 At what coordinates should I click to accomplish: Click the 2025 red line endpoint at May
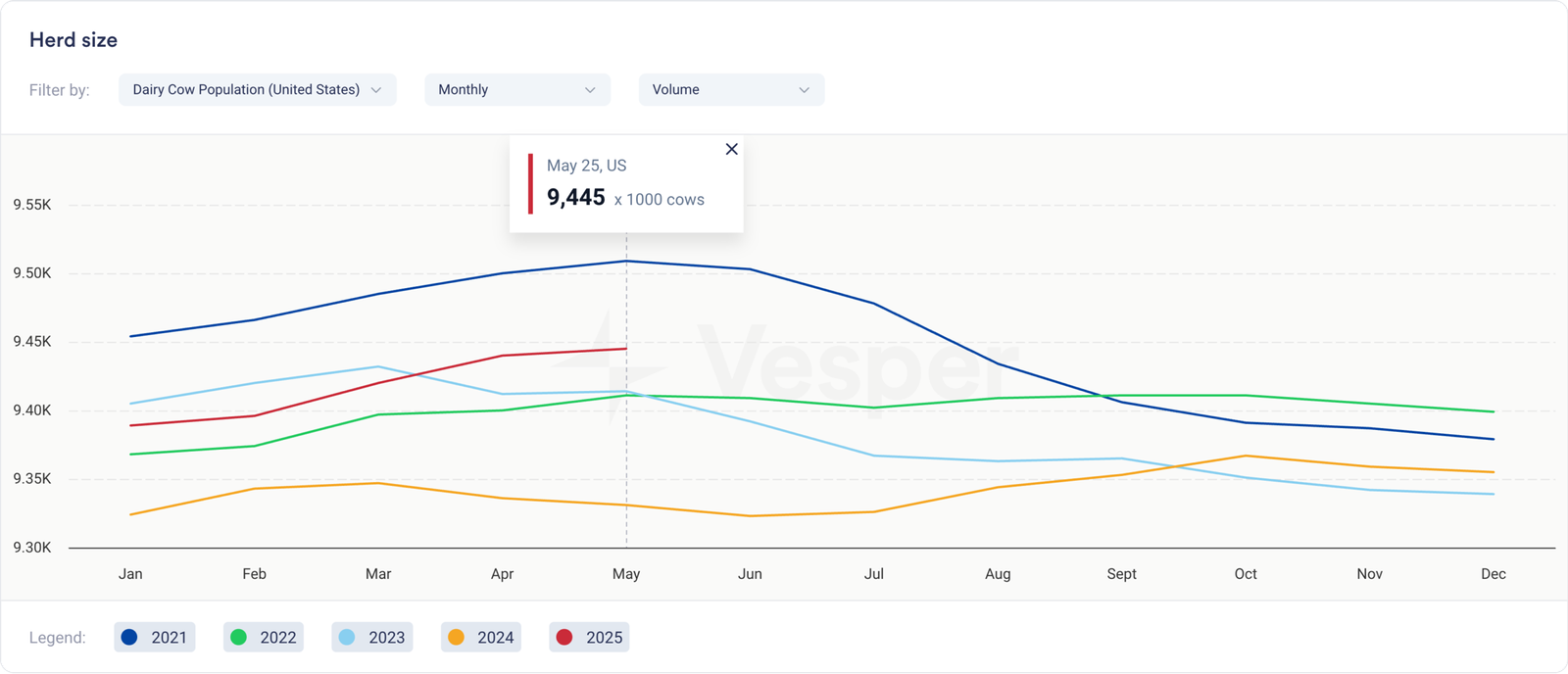626,349
